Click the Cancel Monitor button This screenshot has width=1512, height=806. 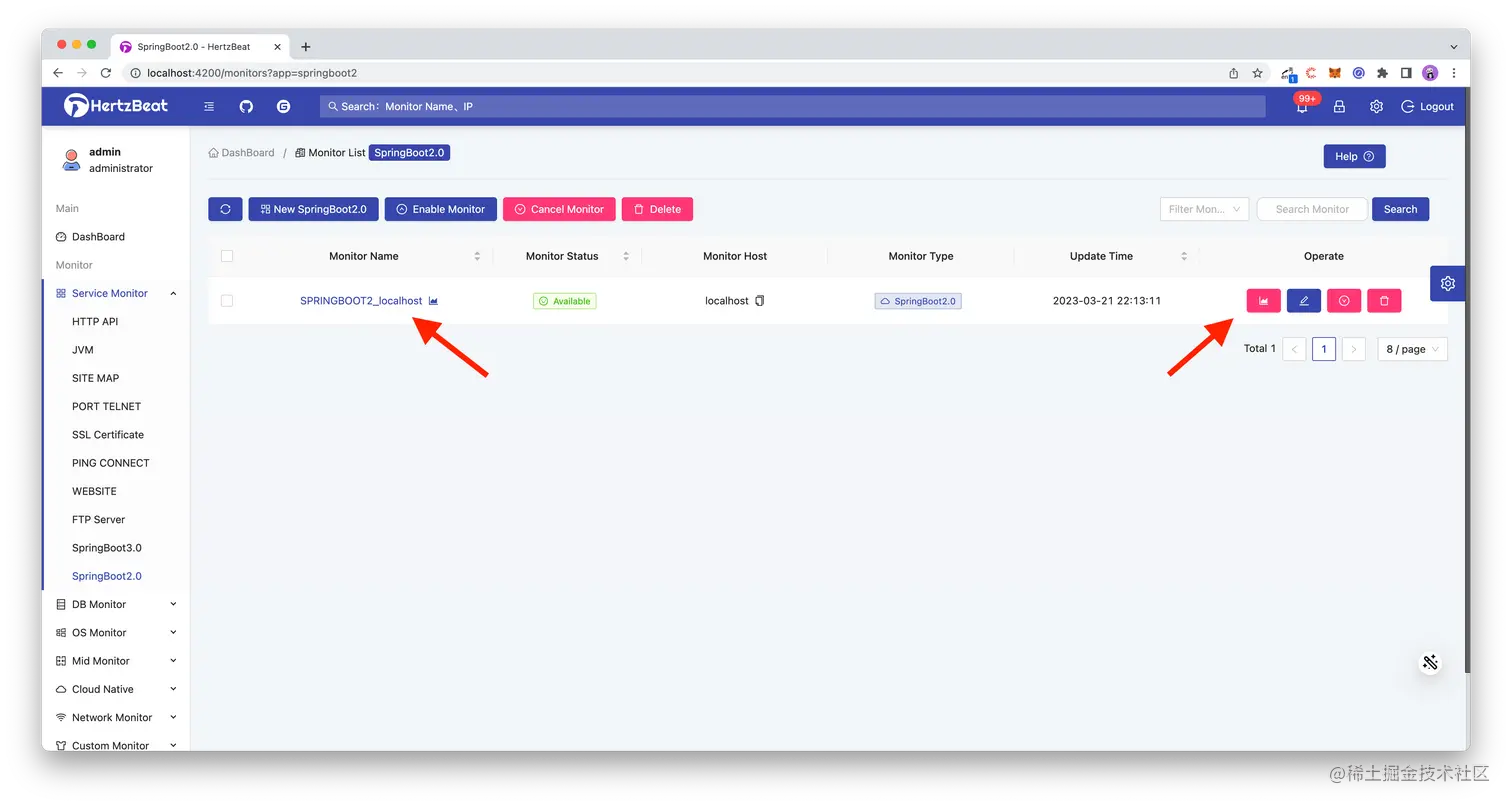pos(559,209)
